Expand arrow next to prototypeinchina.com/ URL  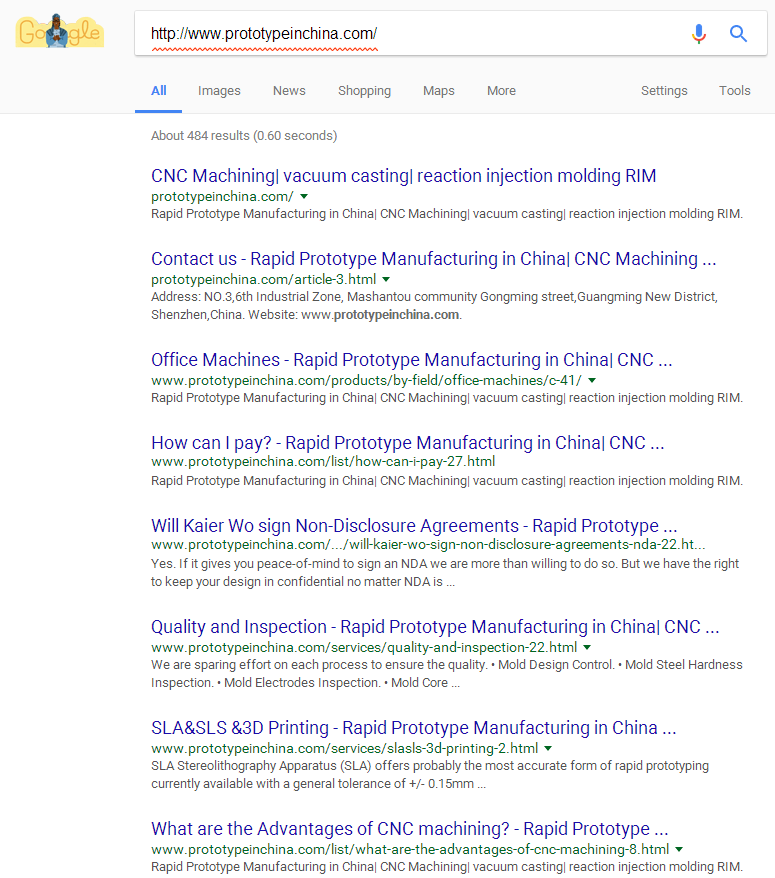304,197
